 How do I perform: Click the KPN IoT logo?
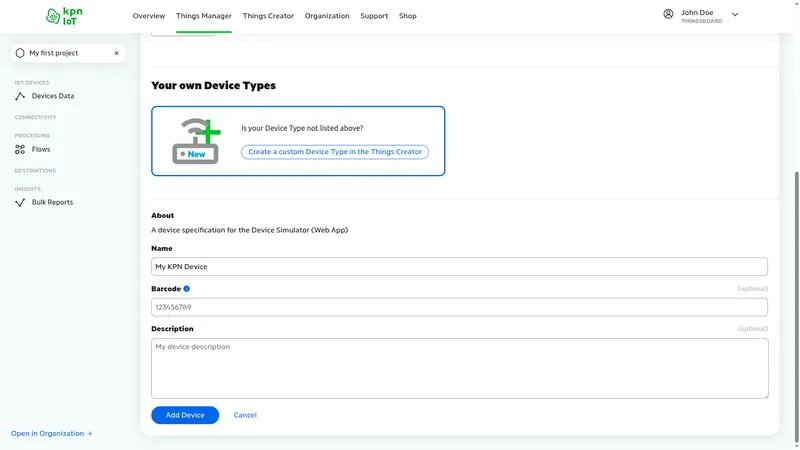[64, 16]
